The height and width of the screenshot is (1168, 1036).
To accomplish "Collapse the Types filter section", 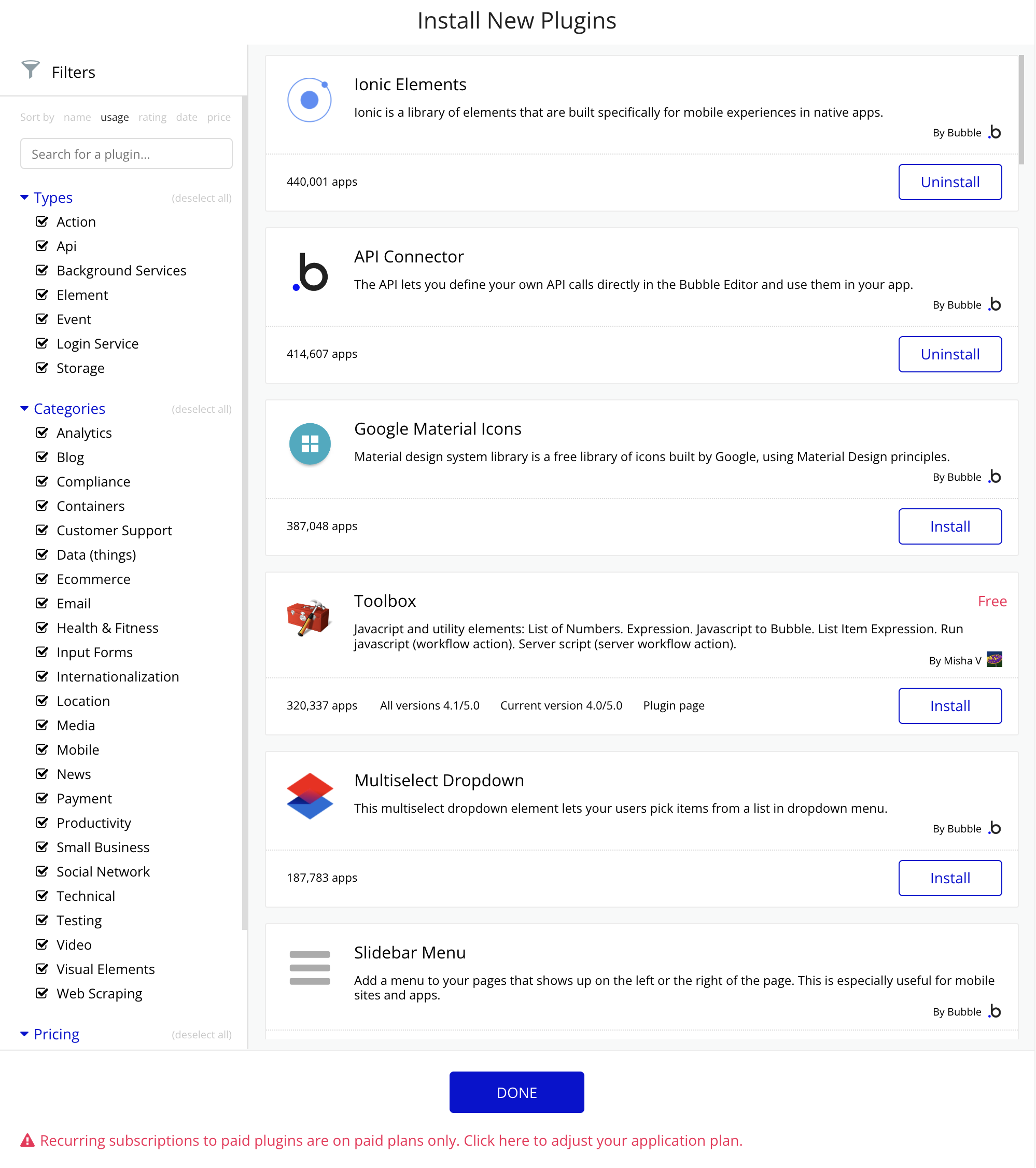I will 24,198.
